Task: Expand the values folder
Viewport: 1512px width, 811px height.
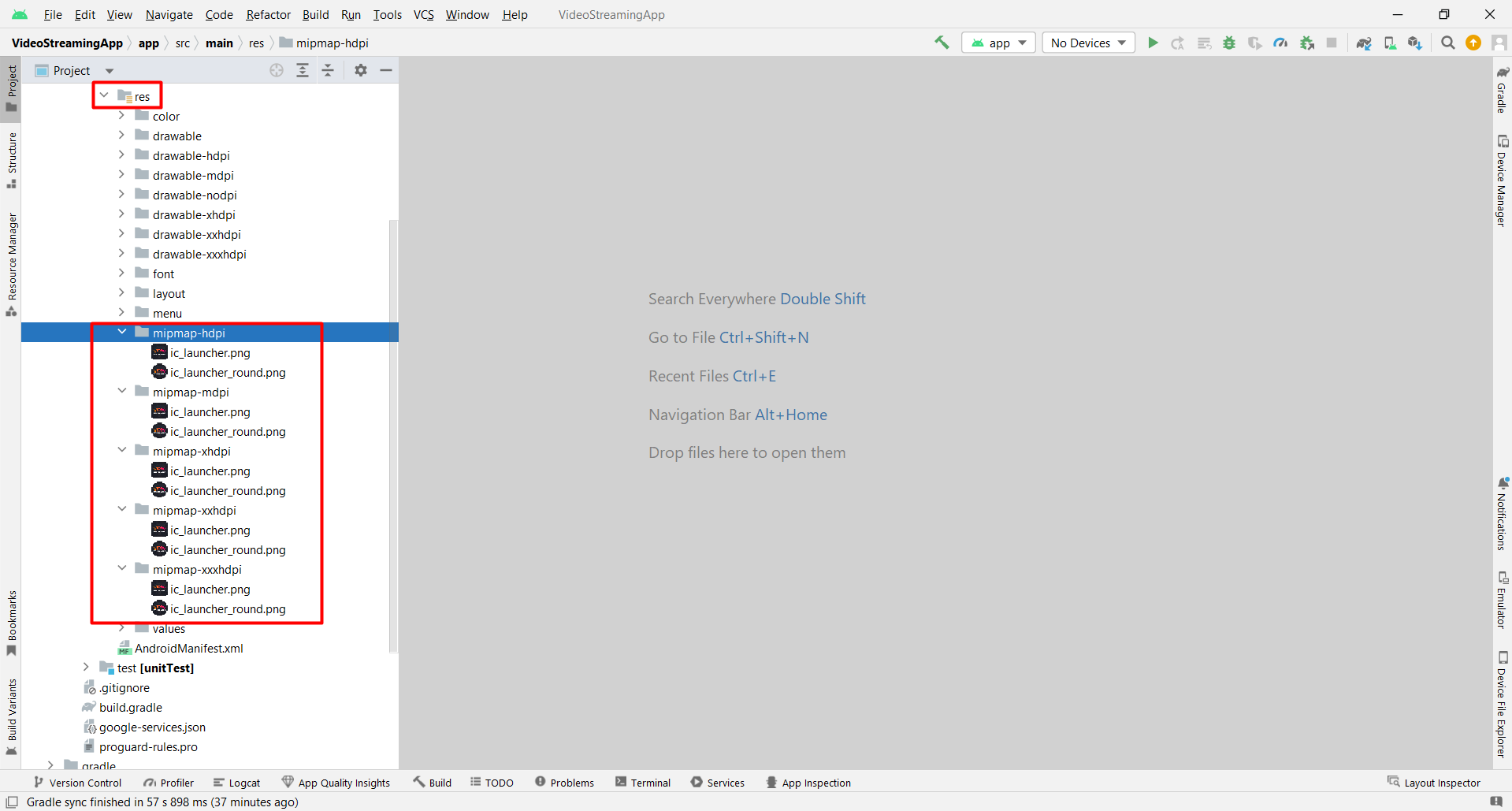Action: 121,628
